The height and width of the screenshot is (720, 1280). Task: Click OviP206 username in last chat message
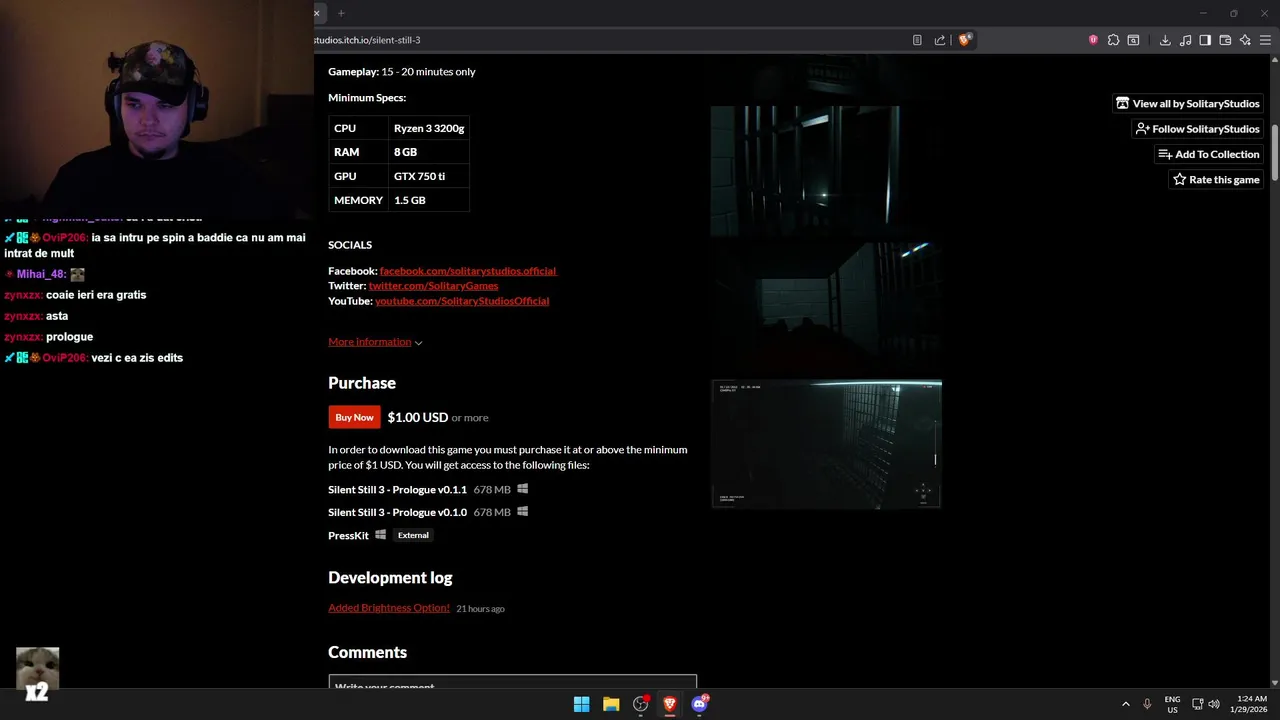65,358
